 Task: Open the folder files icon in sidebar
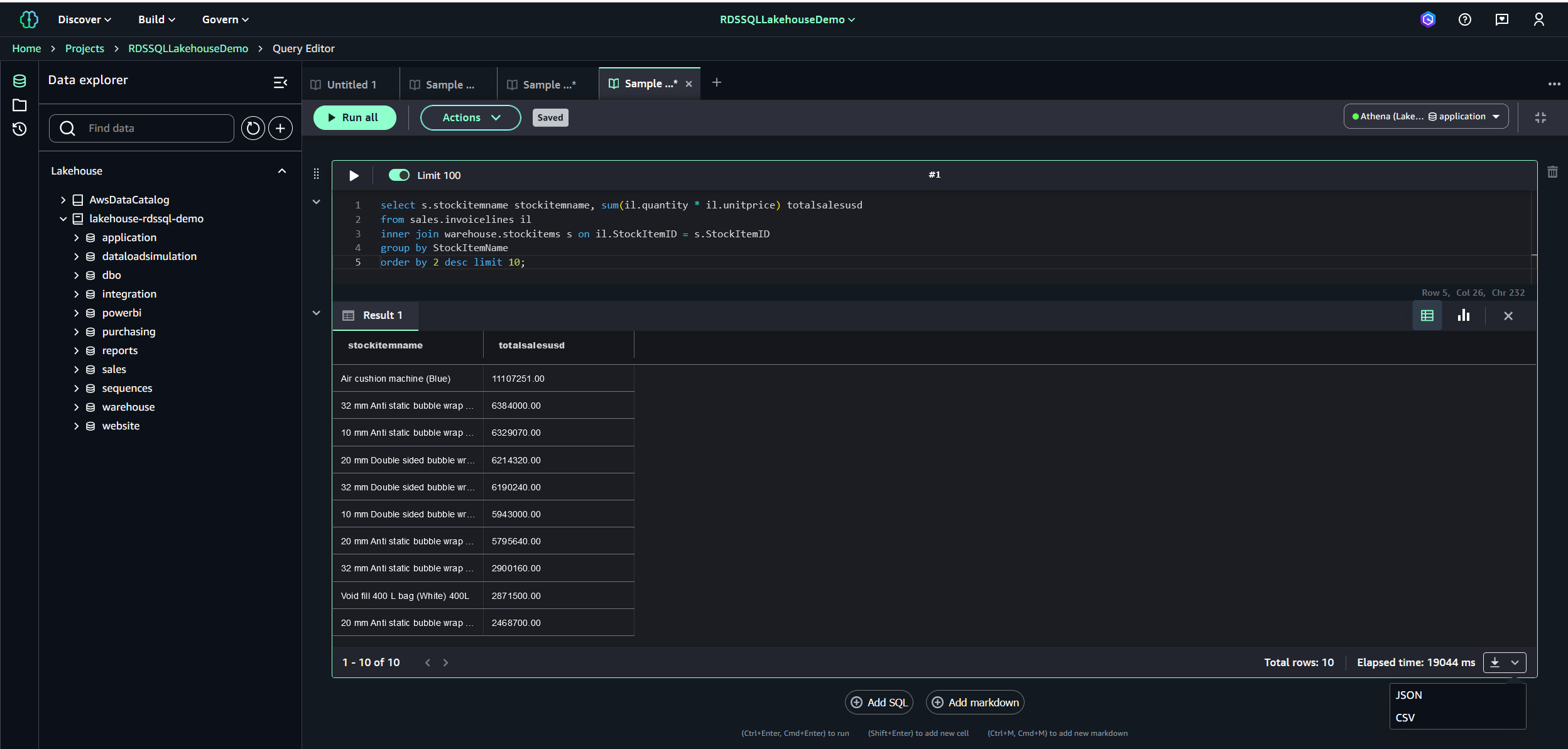tap(19, 105)
